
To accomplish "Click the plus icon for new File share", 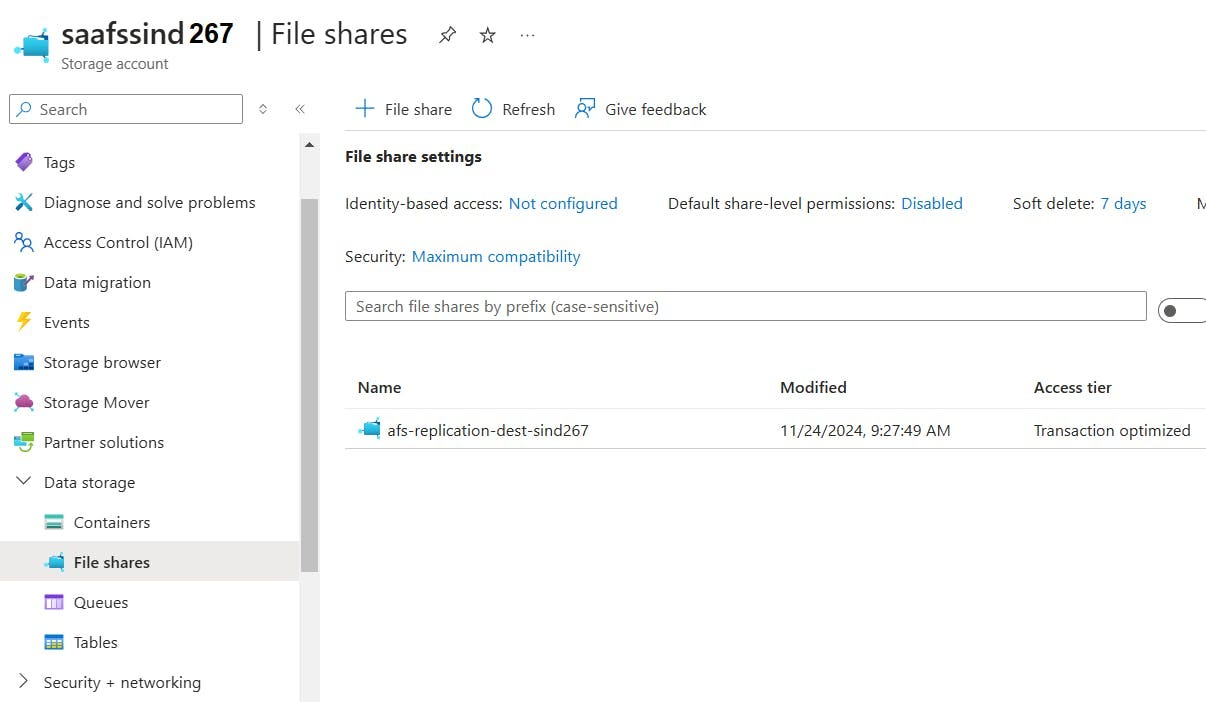I will [x=365, y=109].
